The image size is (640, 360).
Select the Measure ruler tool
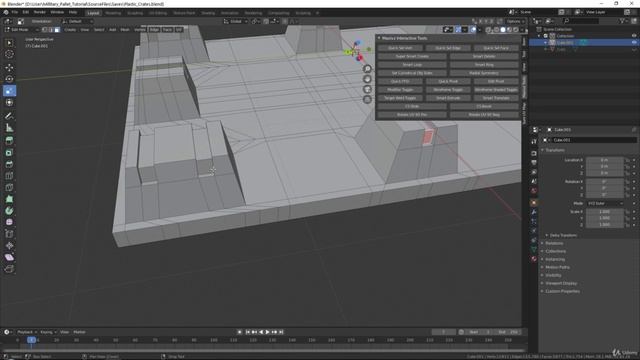tap(9, 128)
